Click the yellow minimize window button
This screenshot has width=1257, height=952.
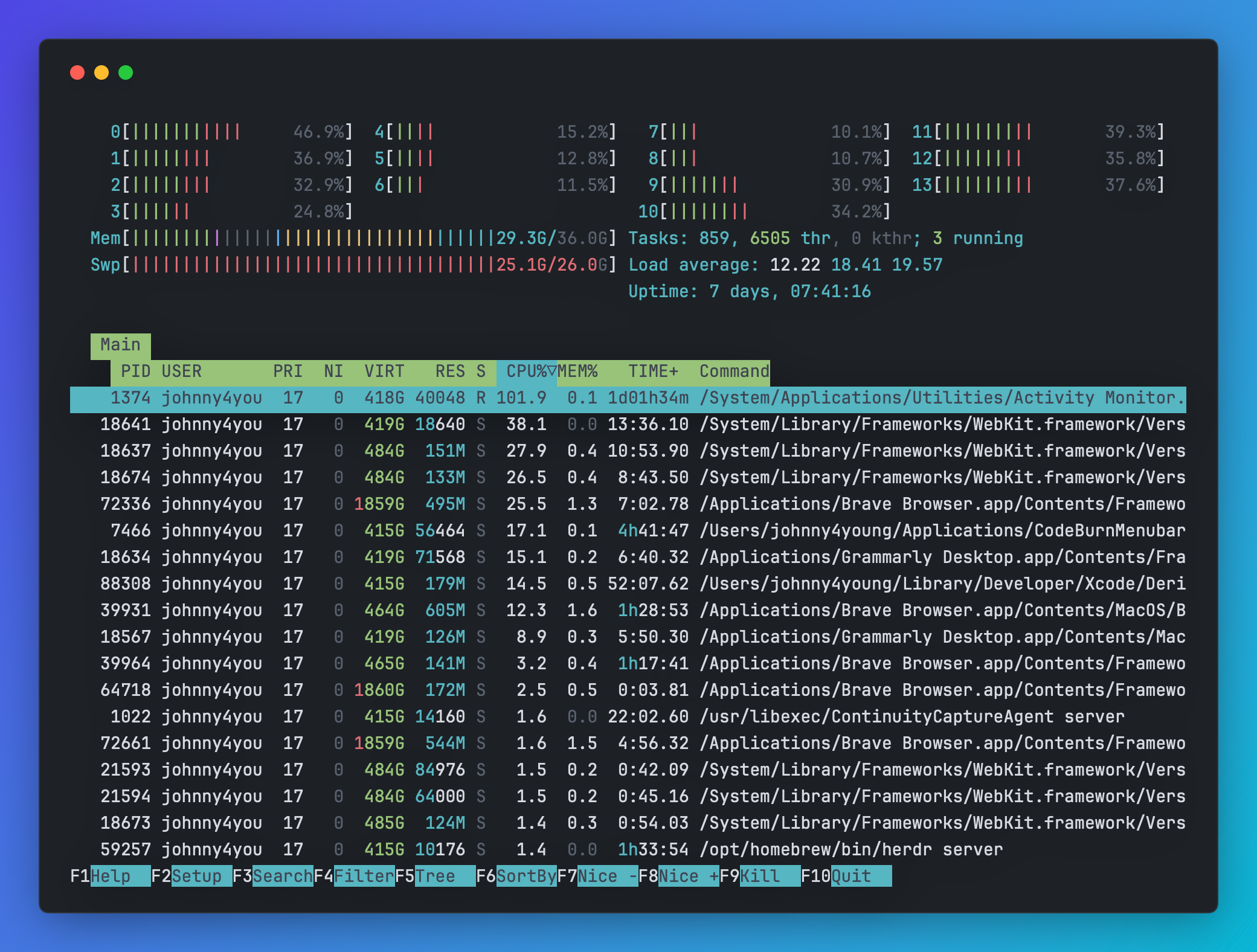[101, 72]
